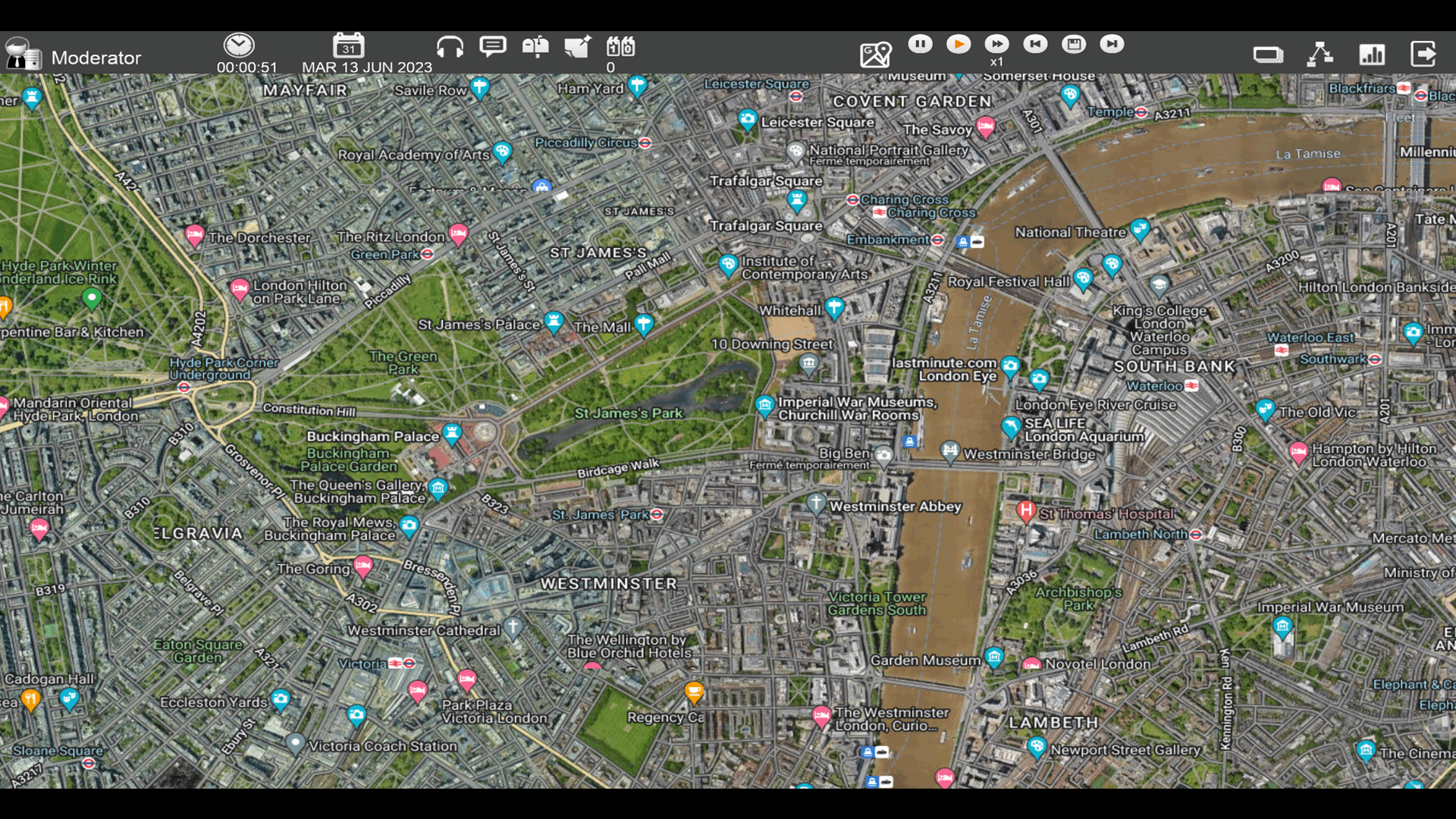The image size is (1456, 819).
Task: Click the Embankment station symbol
Action: 938,240
